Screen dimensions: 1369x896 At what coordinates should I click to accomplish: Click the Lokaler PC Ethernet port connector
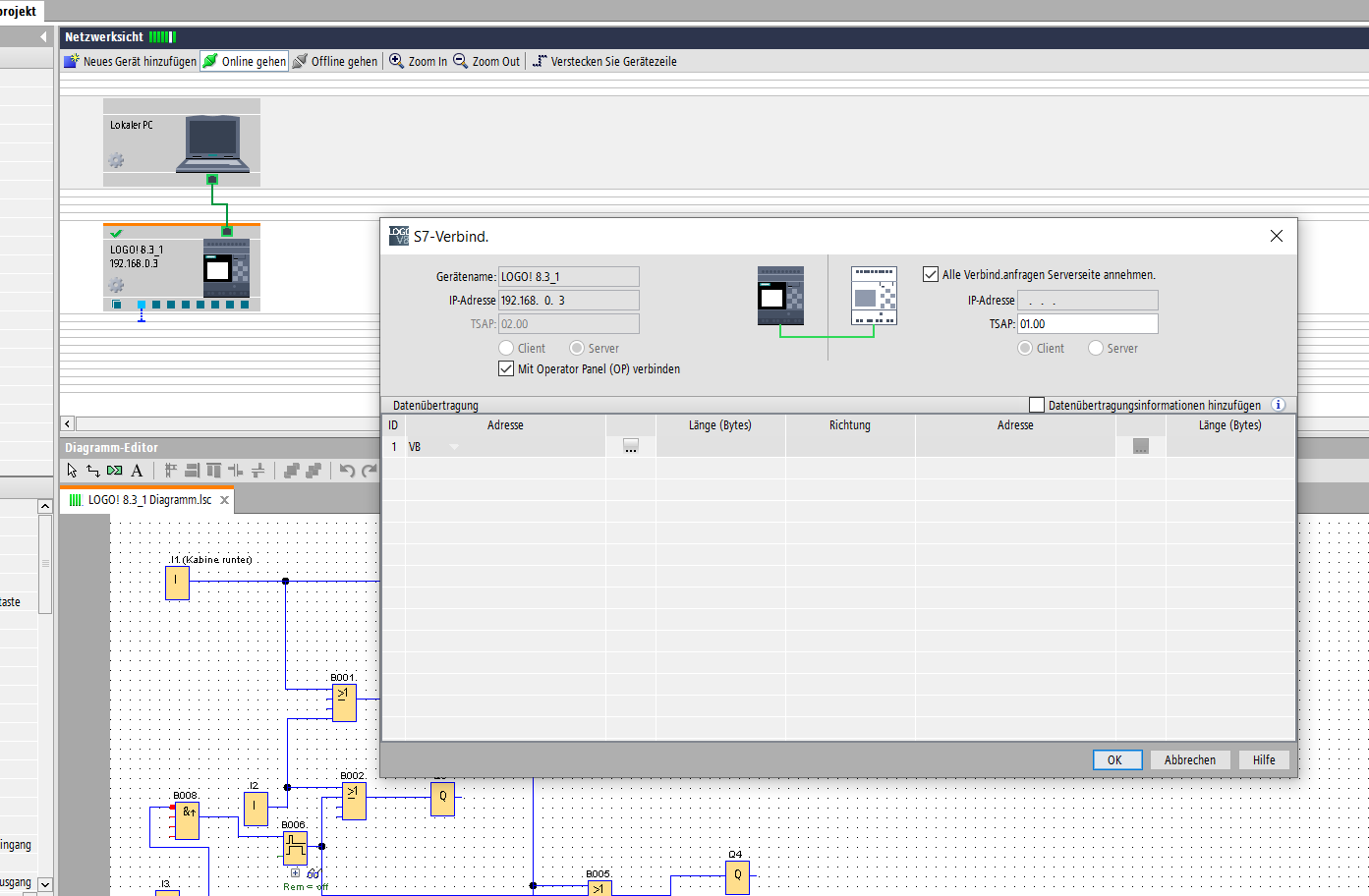(212, 180)
